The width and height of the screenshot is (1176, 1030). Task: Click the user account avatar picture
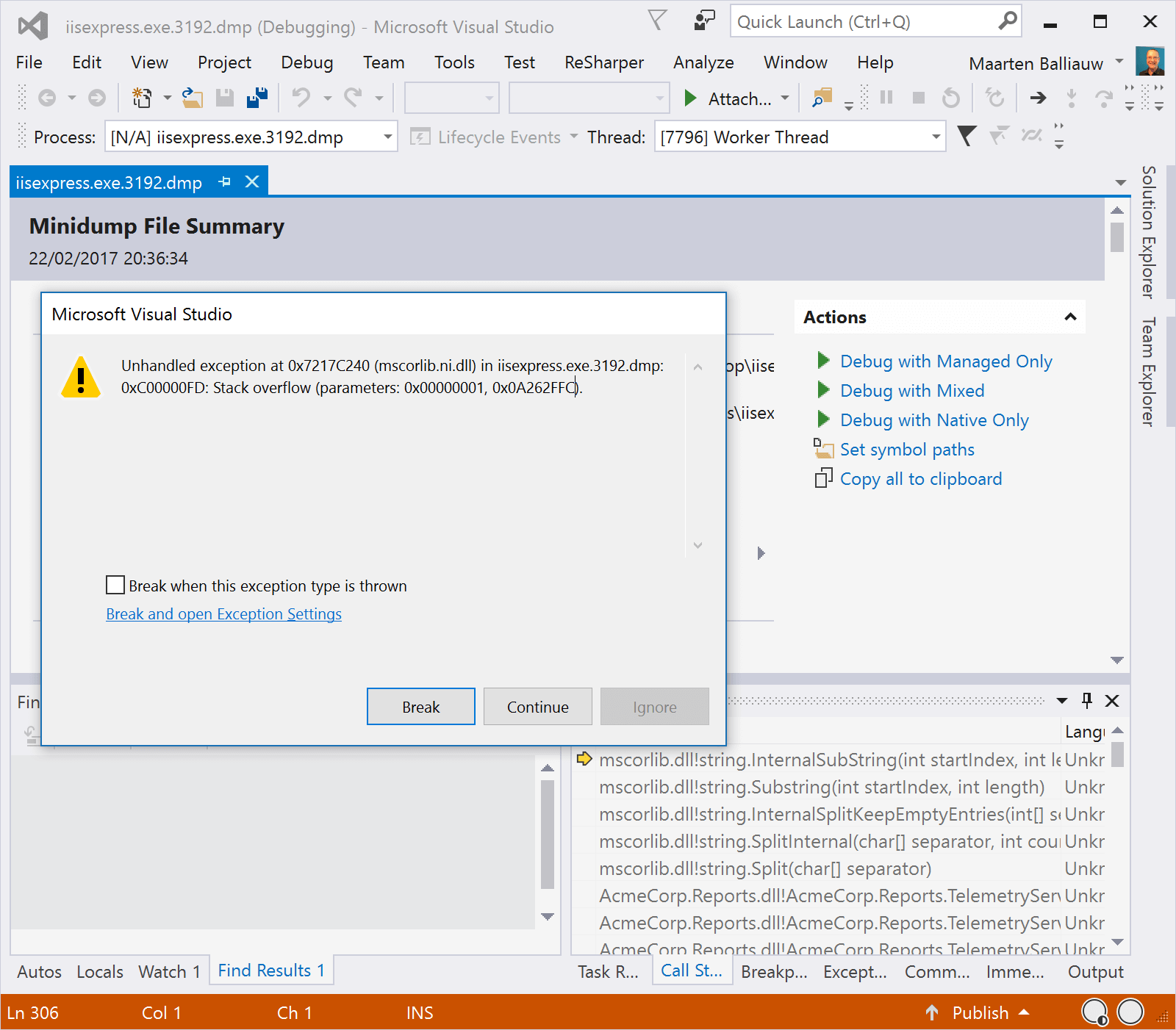pos(1150,62)
